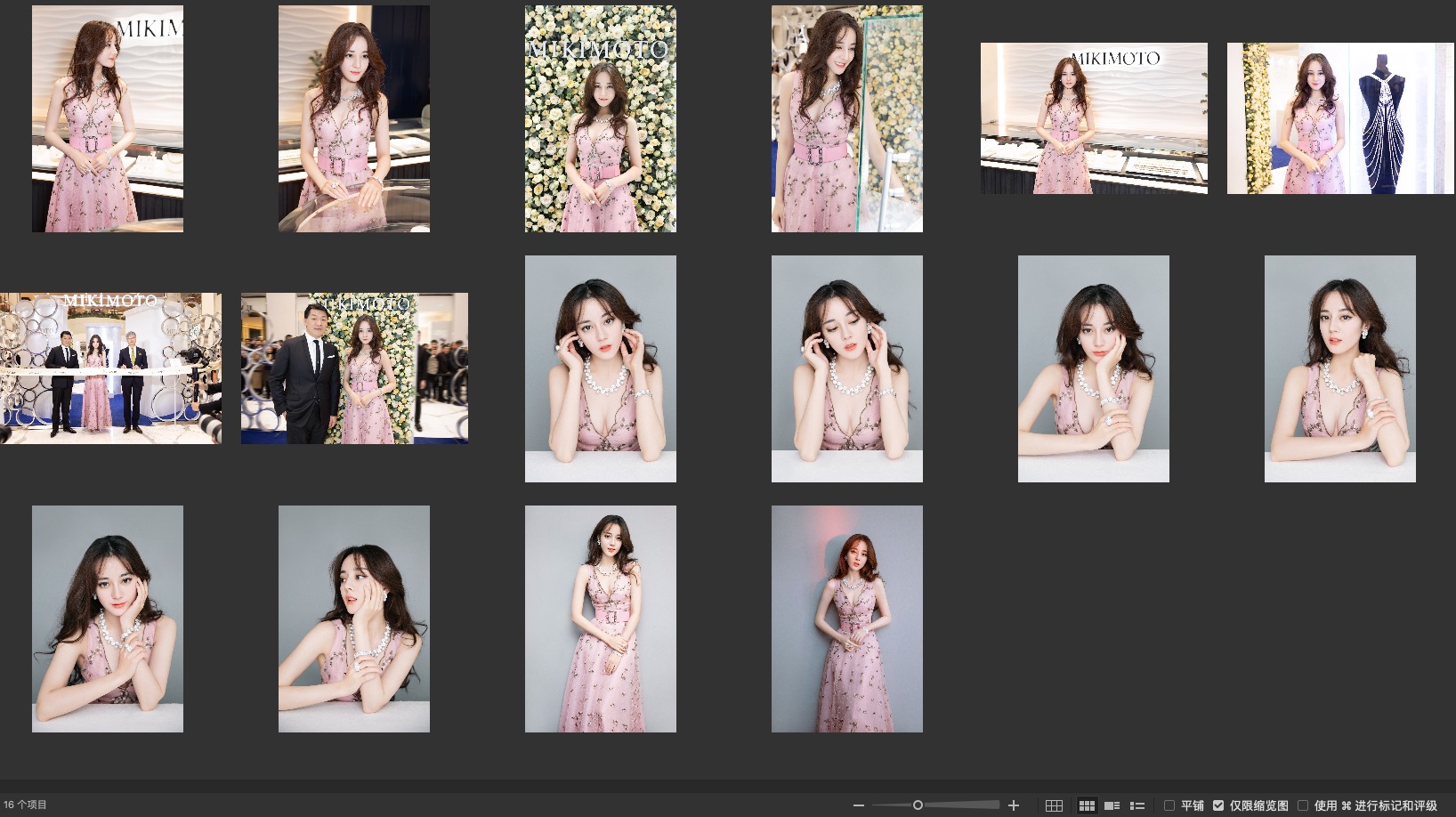
Task: Toggle 使用⌘进行标记和评级 checkbox
Action: pyautogui.click(x=1303, y=805)
